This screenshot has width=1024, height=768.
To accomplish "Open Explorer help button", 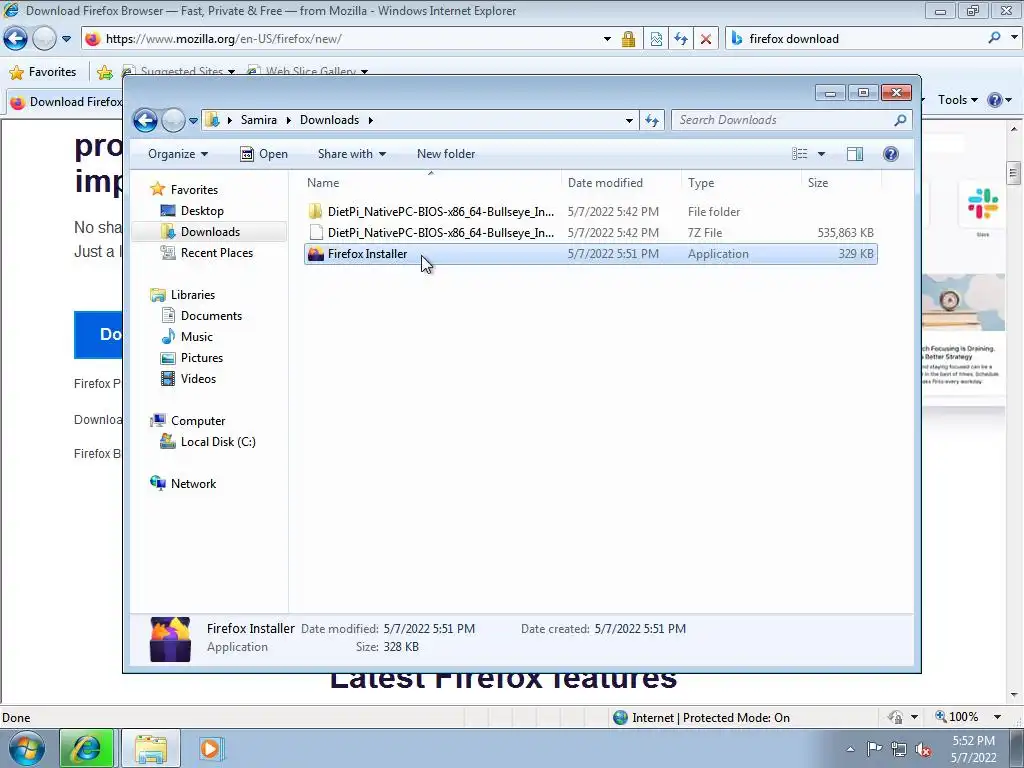I will (891, 154).
